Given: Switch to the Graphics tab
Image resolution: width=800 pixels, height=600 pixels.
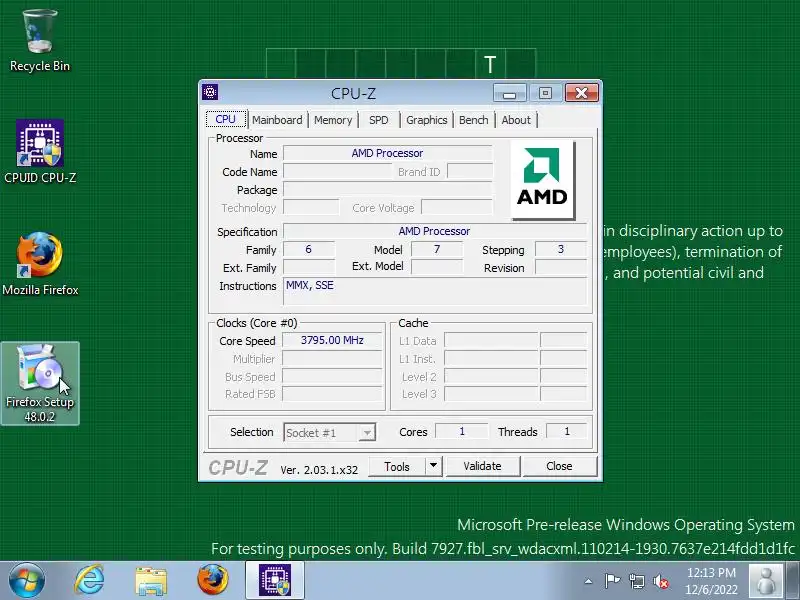Looking at the screenshot, I should pos(427,120).
